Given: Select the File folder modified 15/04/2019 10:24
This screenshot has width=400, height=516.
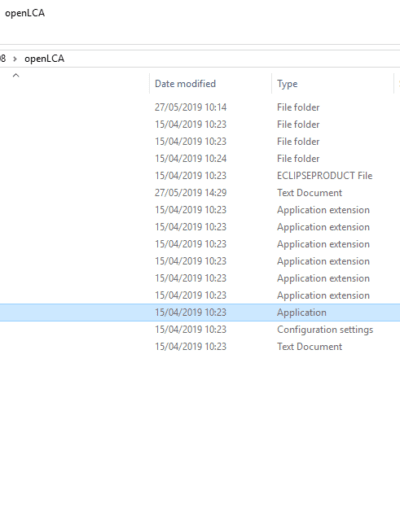Looking at the screenshot, I should (200, 159).
